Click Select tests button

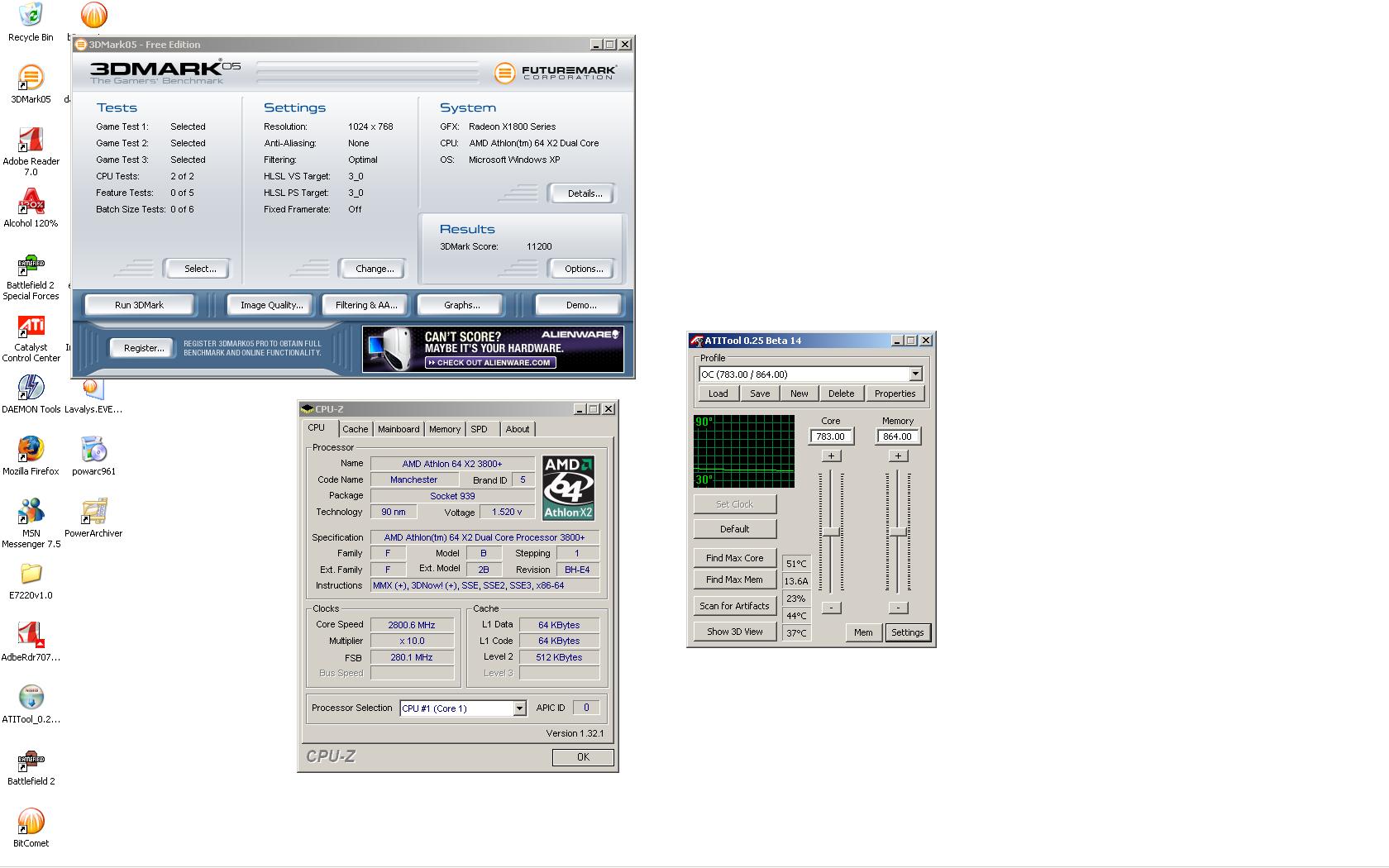pos(199,269)
